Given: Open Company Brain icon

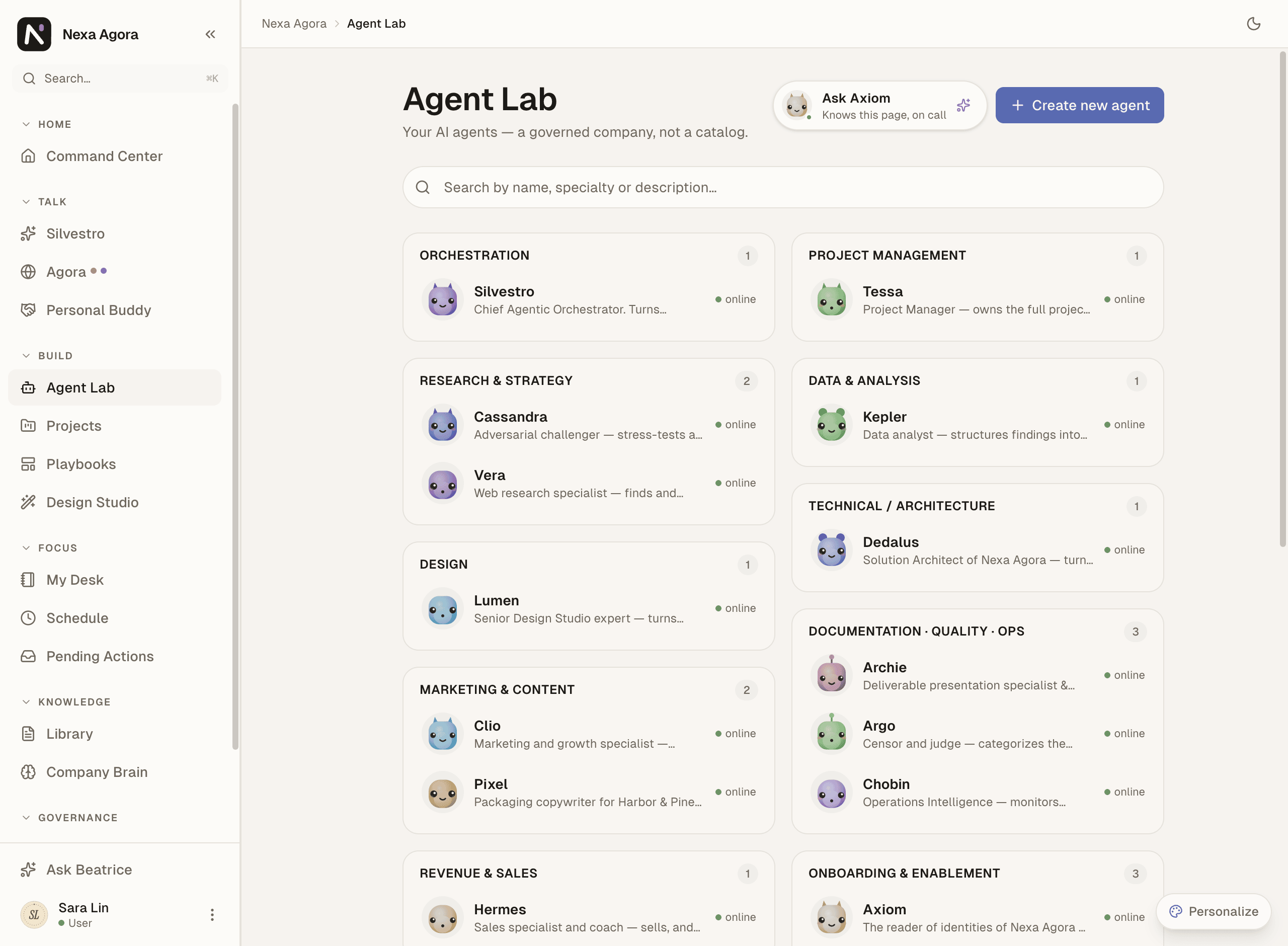Looking at the screenshot, I should coord(28,772).
